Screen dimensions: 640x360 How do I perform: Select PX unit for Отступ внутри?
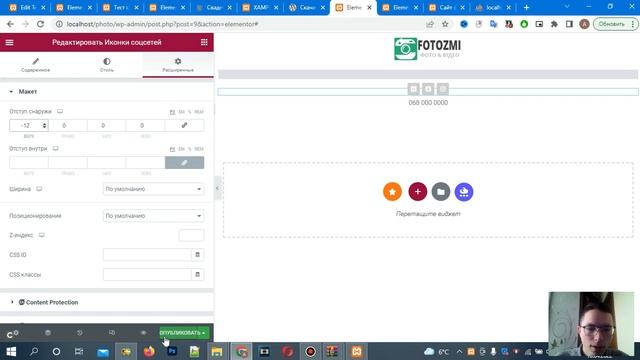[x=172, y=149]
